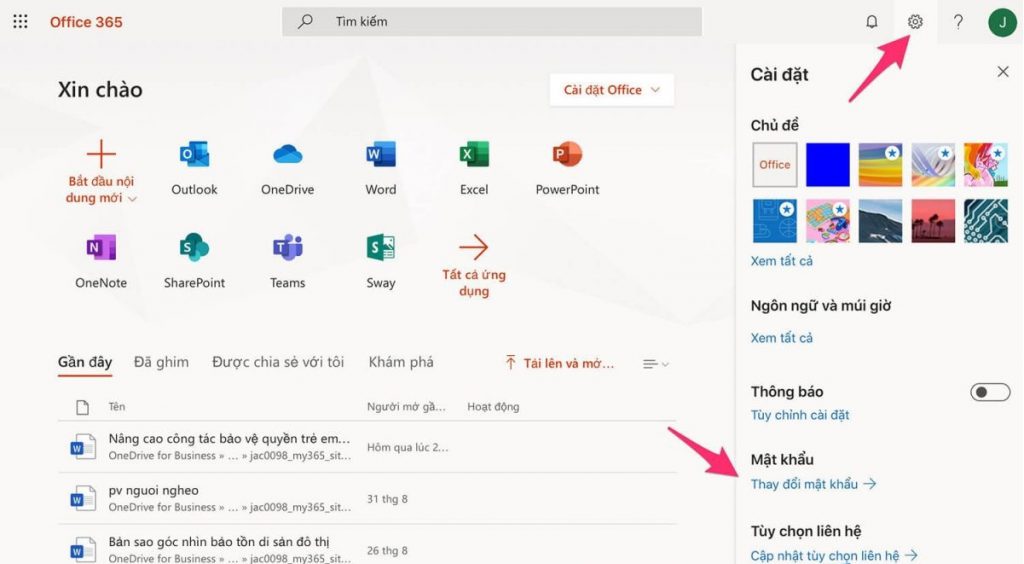Screen dimensions: 1024x564
Task: Open the app launcher grid
Action: [20, 22]
